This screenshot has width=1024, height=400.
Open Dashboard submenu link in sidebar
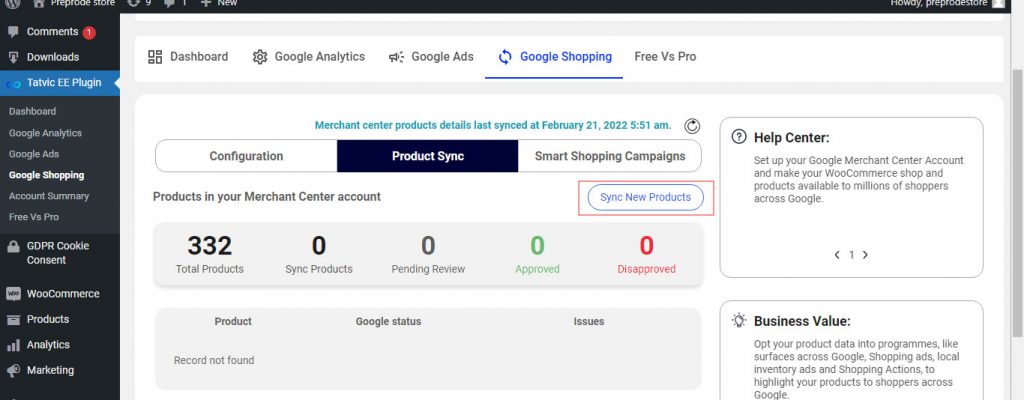(33, 112)
